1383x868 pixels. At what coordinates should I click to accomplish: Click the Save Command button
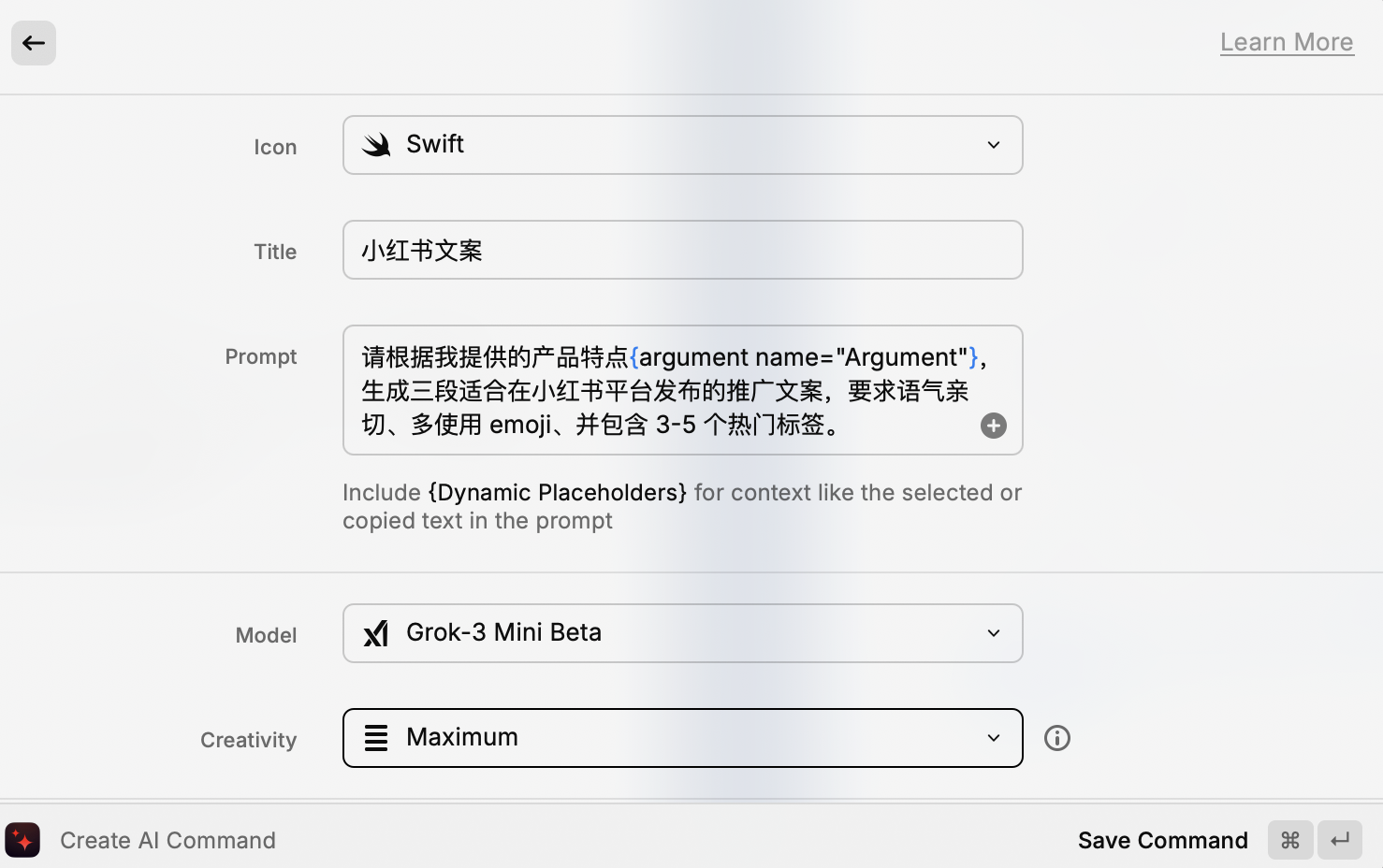click(x=1163, y=840)
